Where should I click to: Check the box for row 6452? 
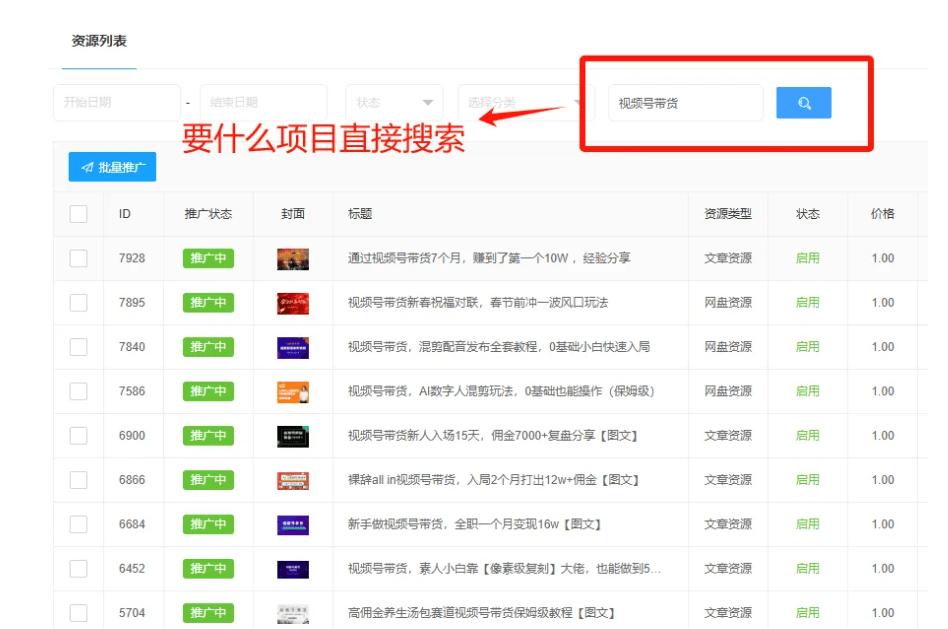tap(79, 569)
